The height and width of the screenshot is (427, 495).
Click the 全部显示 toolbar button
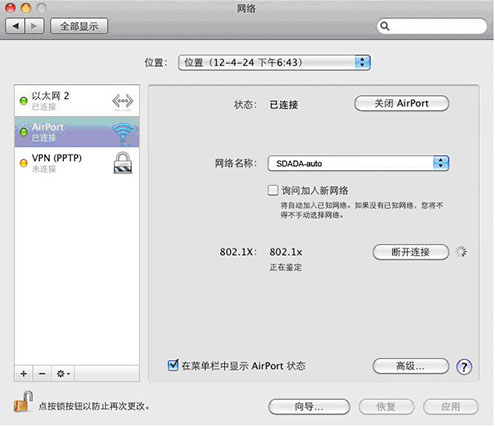(79, 26)
